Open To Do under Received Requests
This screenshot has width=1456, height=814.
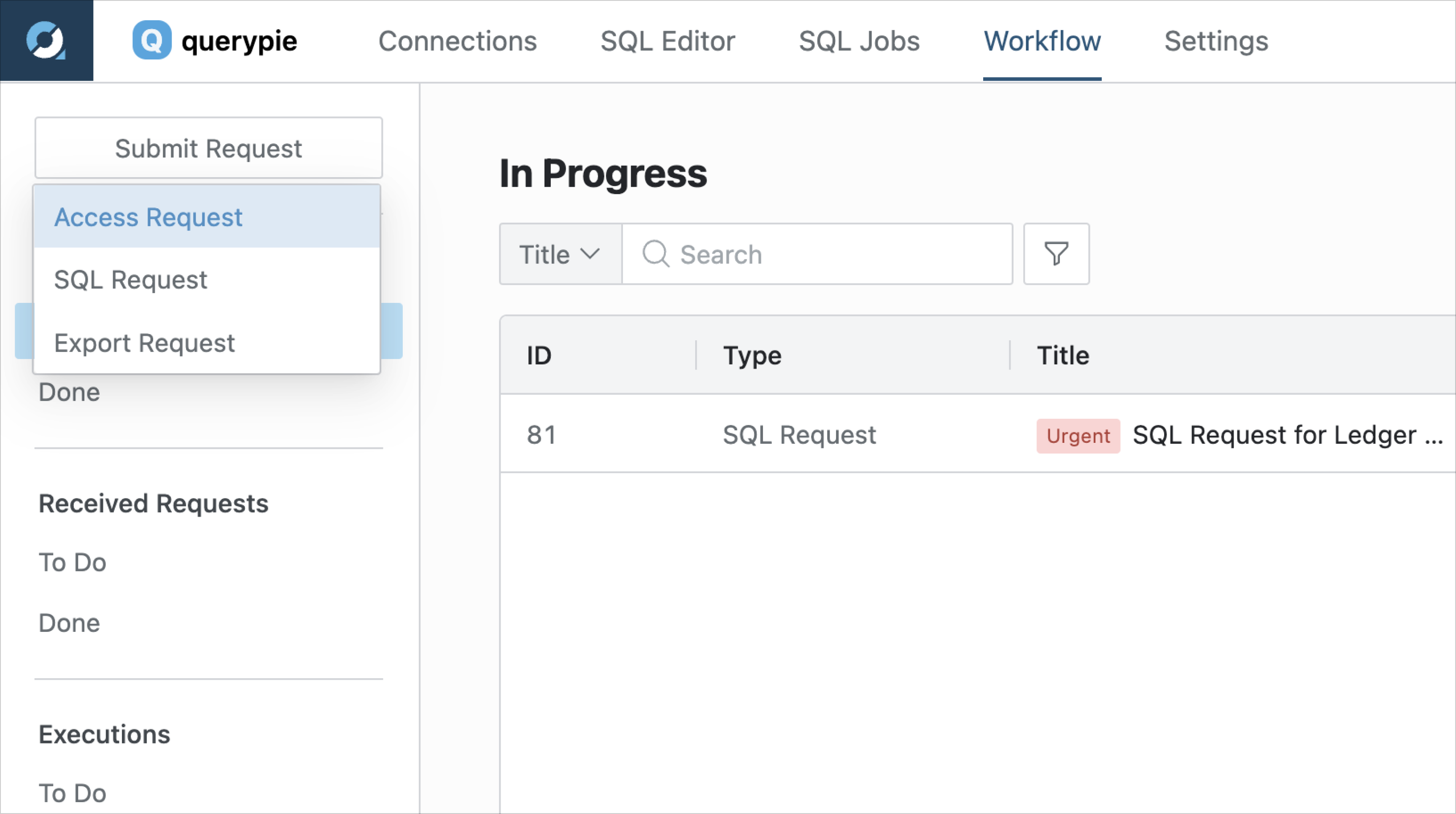73,563
